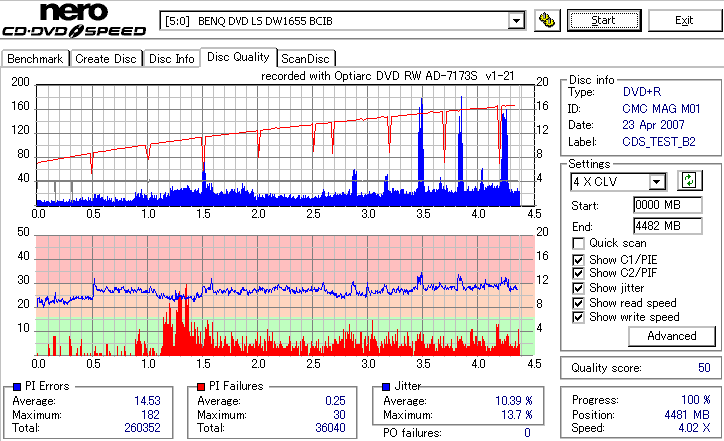Click the red PI Failures legend square
This screenshot has height=441, width=724.
[201, 387]
